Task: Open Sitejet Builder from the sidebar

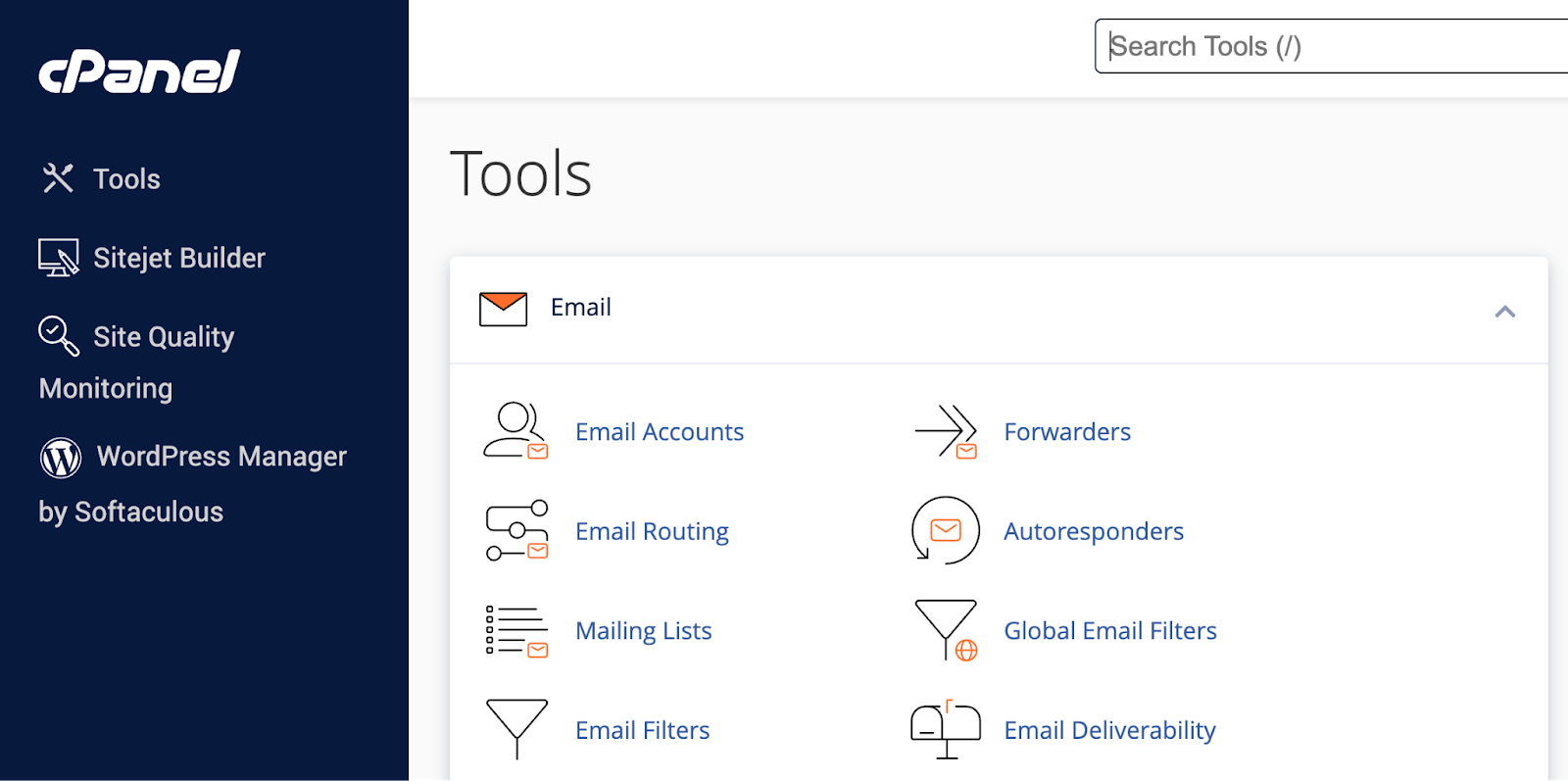Action: [179, 258]
